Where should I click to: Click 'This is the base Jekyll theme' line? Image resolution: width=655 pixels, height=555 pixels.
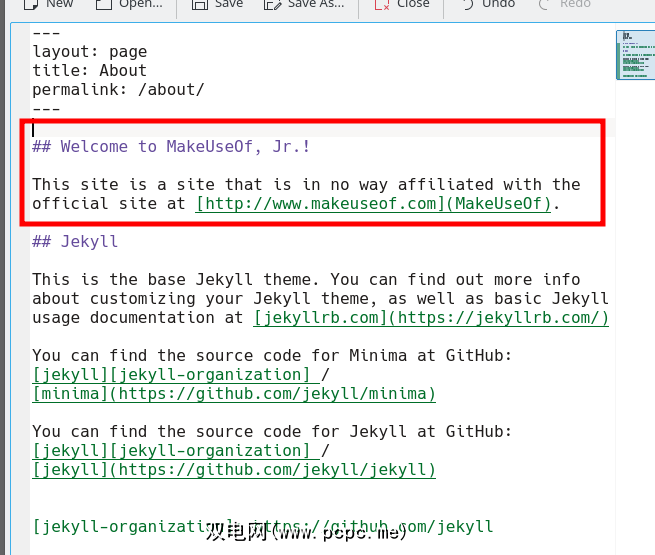307,280
